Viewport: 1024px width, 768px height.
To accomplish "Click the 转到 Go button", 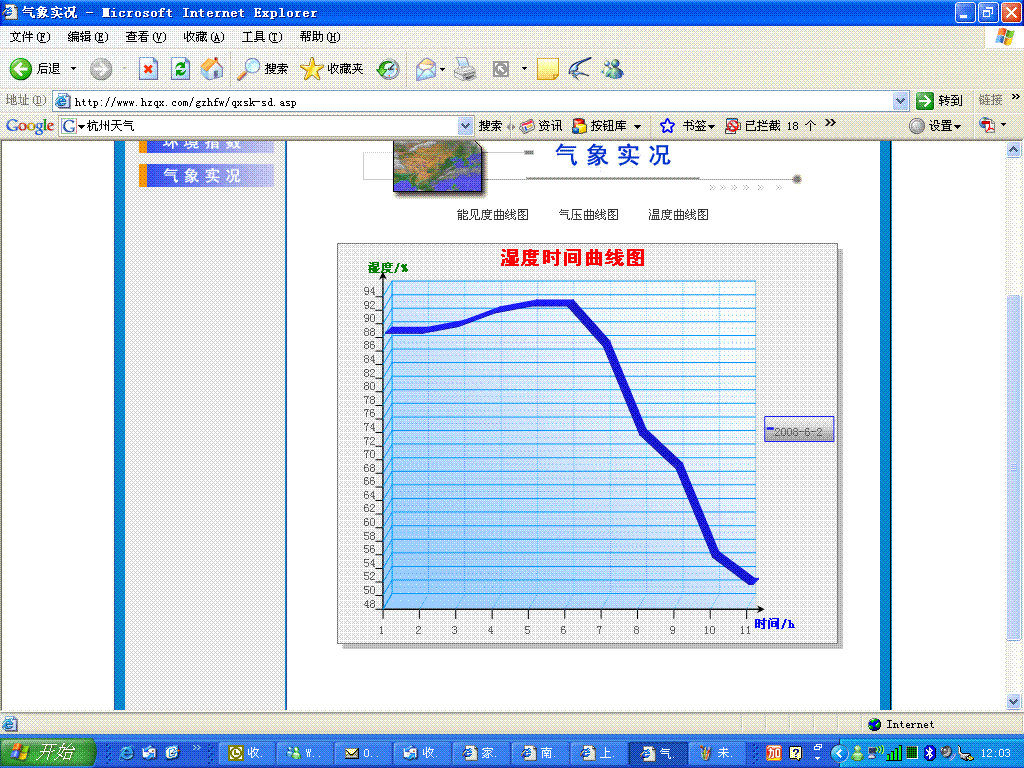I will tap(940, 101).
